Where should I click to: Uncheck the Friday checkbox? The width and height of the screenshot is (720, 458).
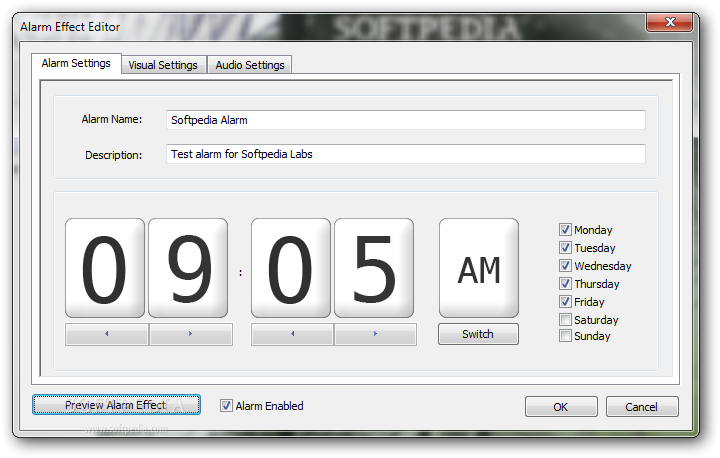(565, 301)
